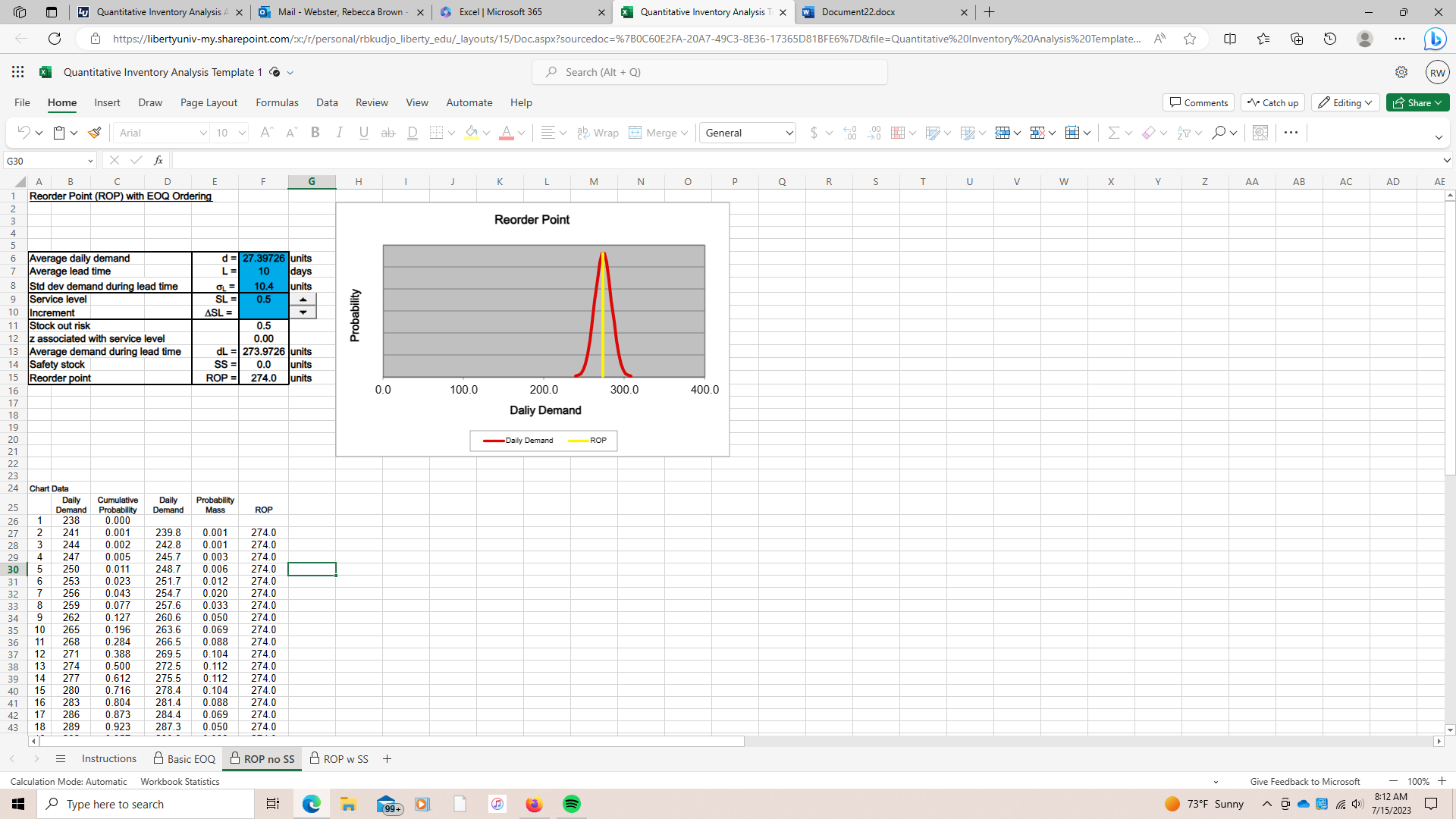Open the Name Box dropdown showing G30
The image size is (1456, 819).
90,161
